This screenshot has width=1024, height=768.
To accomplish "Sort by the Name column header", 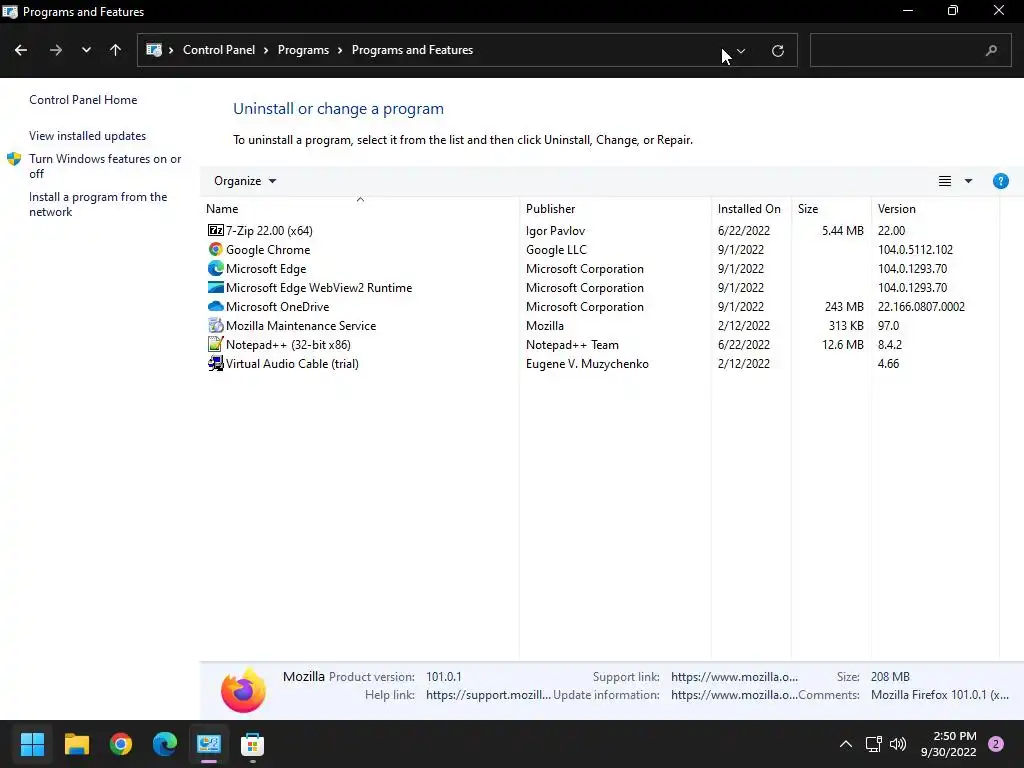I will tap(360, 208).
